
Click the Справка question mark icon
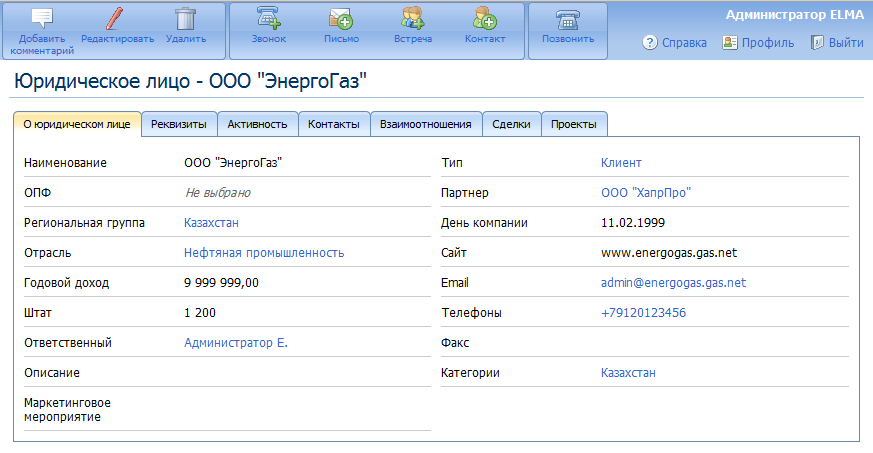(x=650, y=42)
